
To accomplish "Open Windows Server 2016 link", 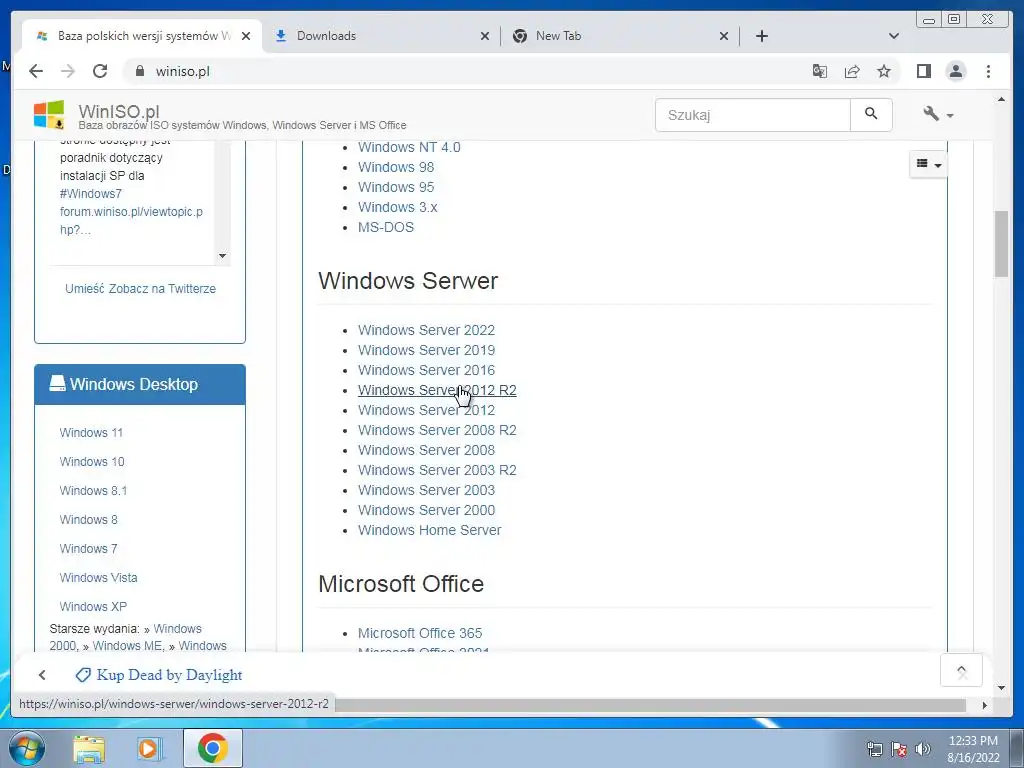I will pyautogui.click(x=426, y=370).
